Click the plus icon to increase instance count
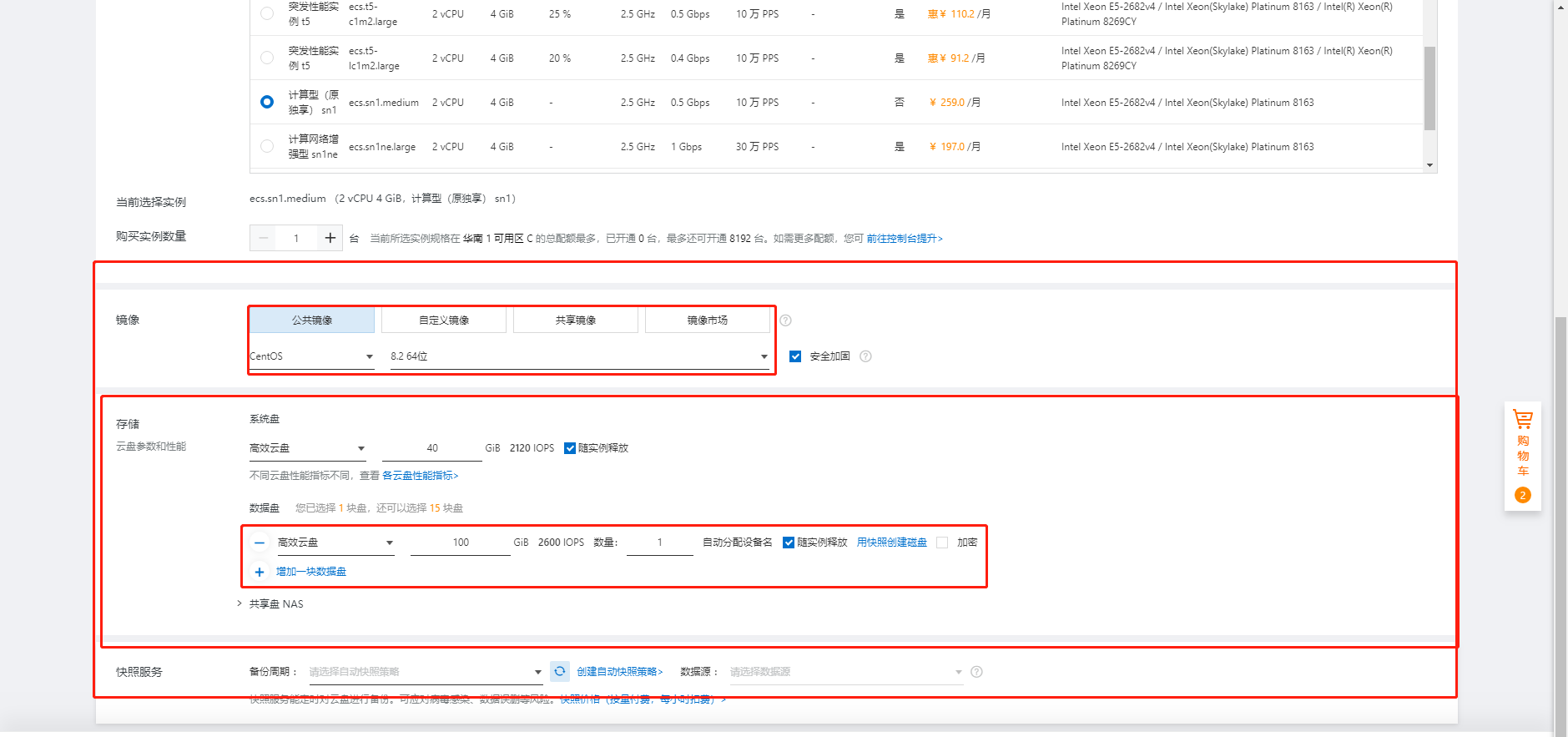Viewport: 1568px width, 737px height. pos(330,238)
